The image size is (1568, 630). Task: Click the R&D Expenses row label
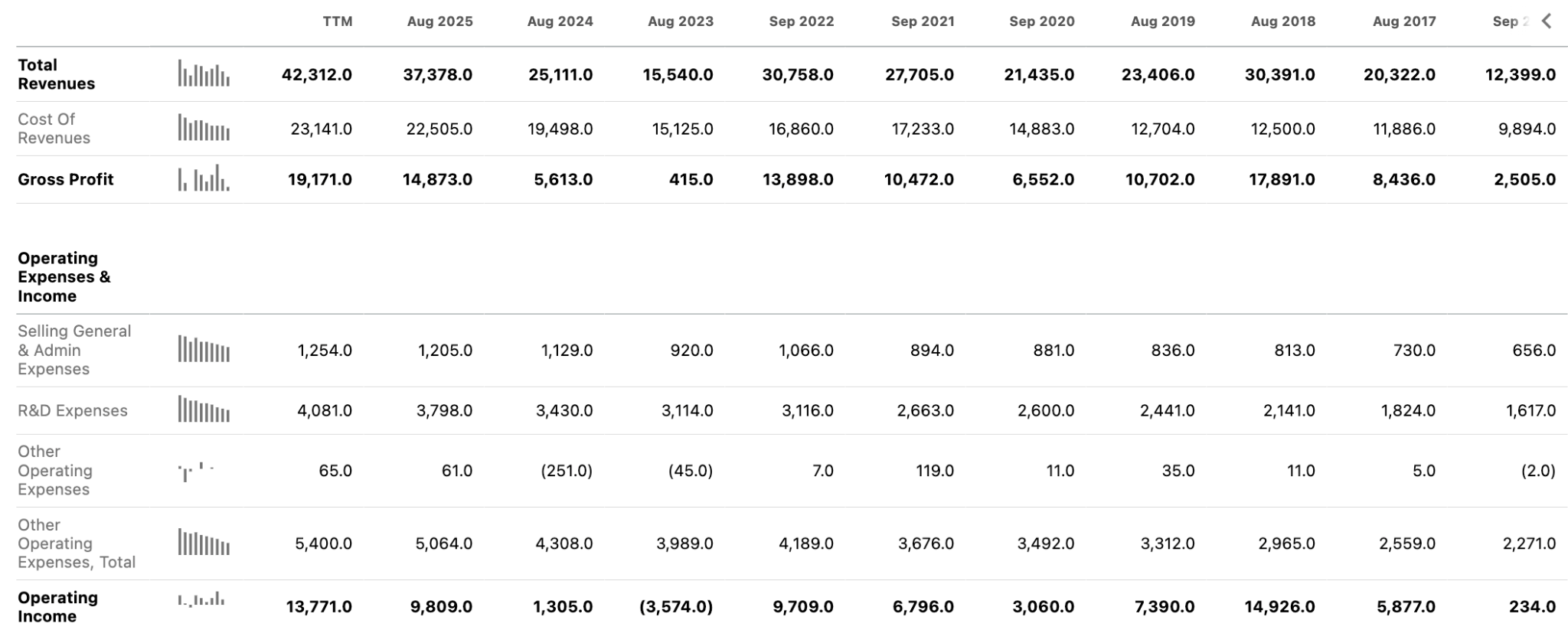click(73, 410)
